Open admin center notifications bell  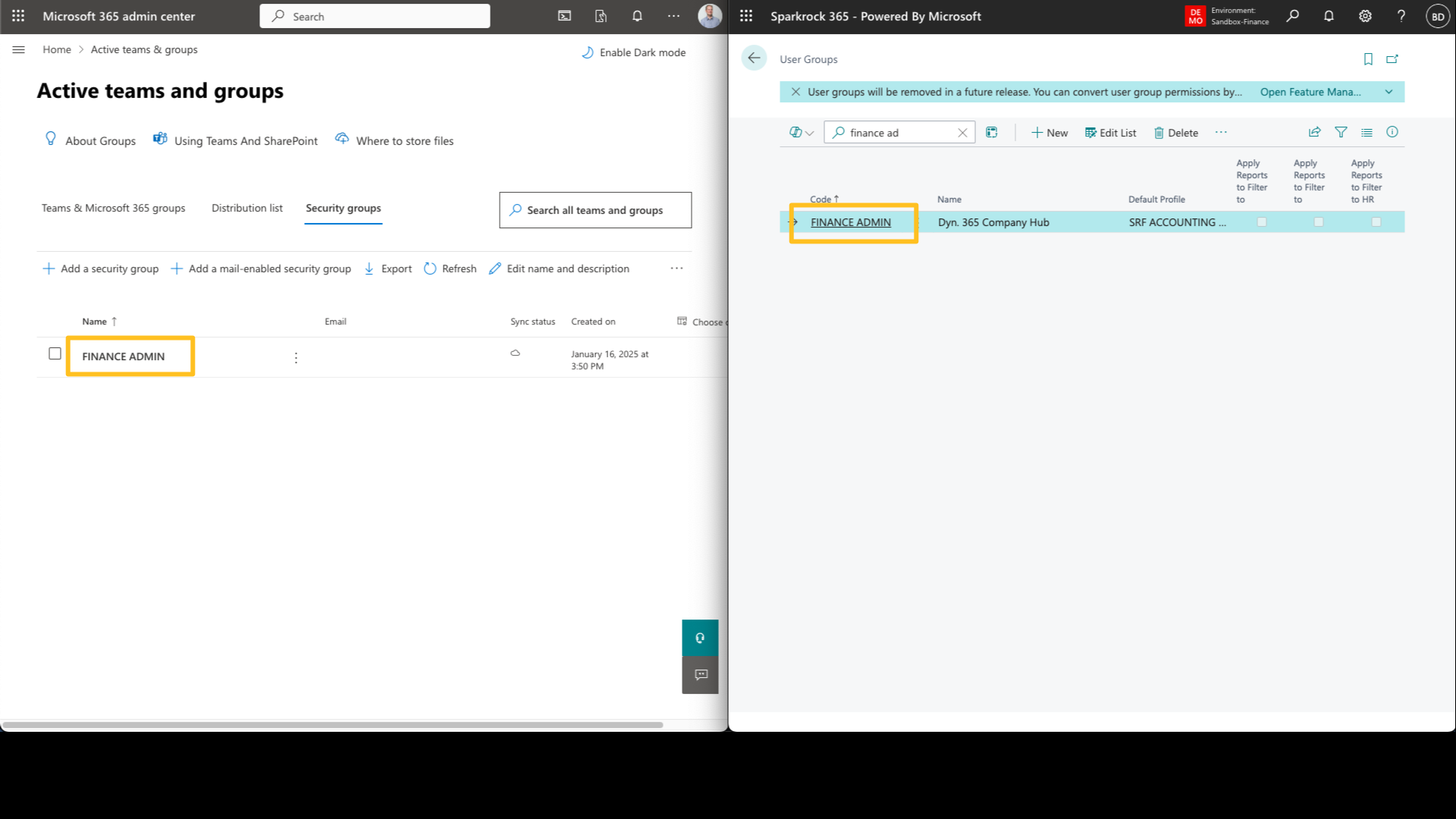[637, 16]
